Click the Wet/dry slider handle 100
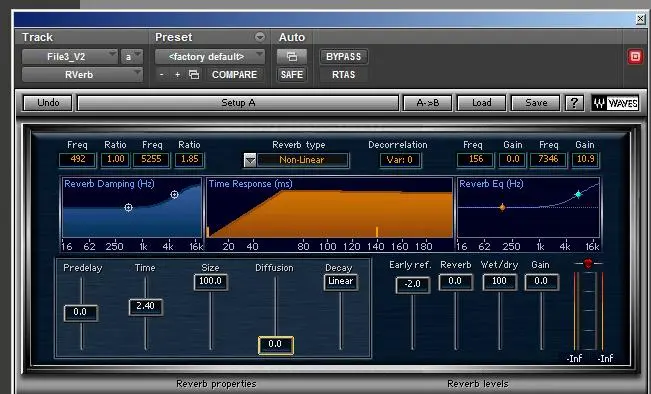This screenshot has height=394, width=651. (499, 282)
